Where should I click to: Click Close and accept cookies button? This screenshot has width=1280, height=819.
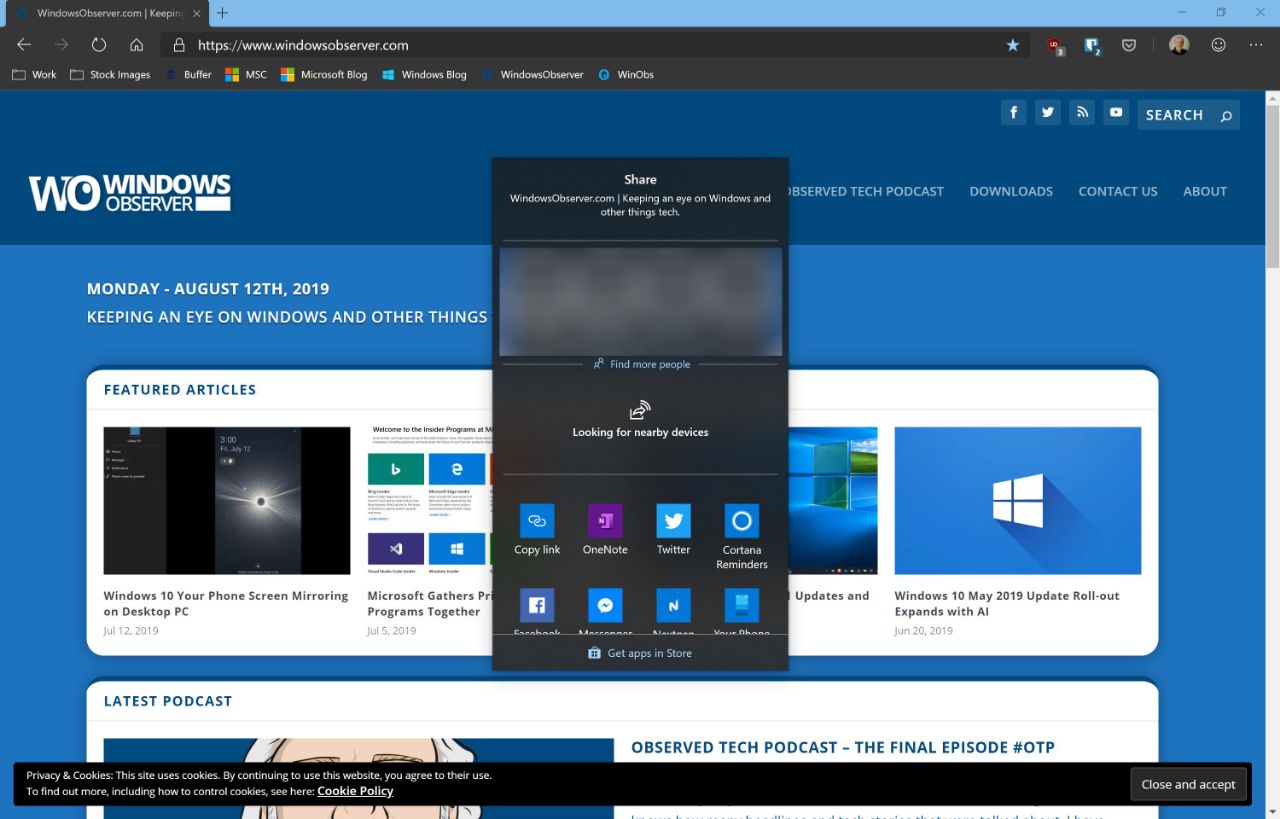pos(1189,784)
